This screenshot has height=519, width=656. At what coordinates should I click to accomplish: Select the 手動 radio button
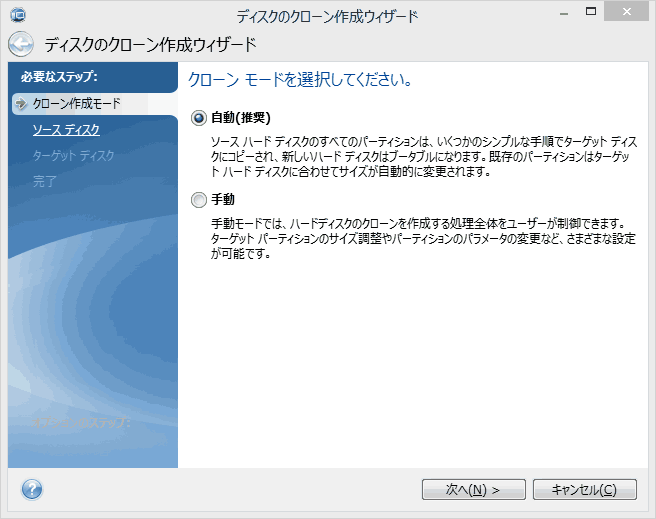tap(199, 199)
